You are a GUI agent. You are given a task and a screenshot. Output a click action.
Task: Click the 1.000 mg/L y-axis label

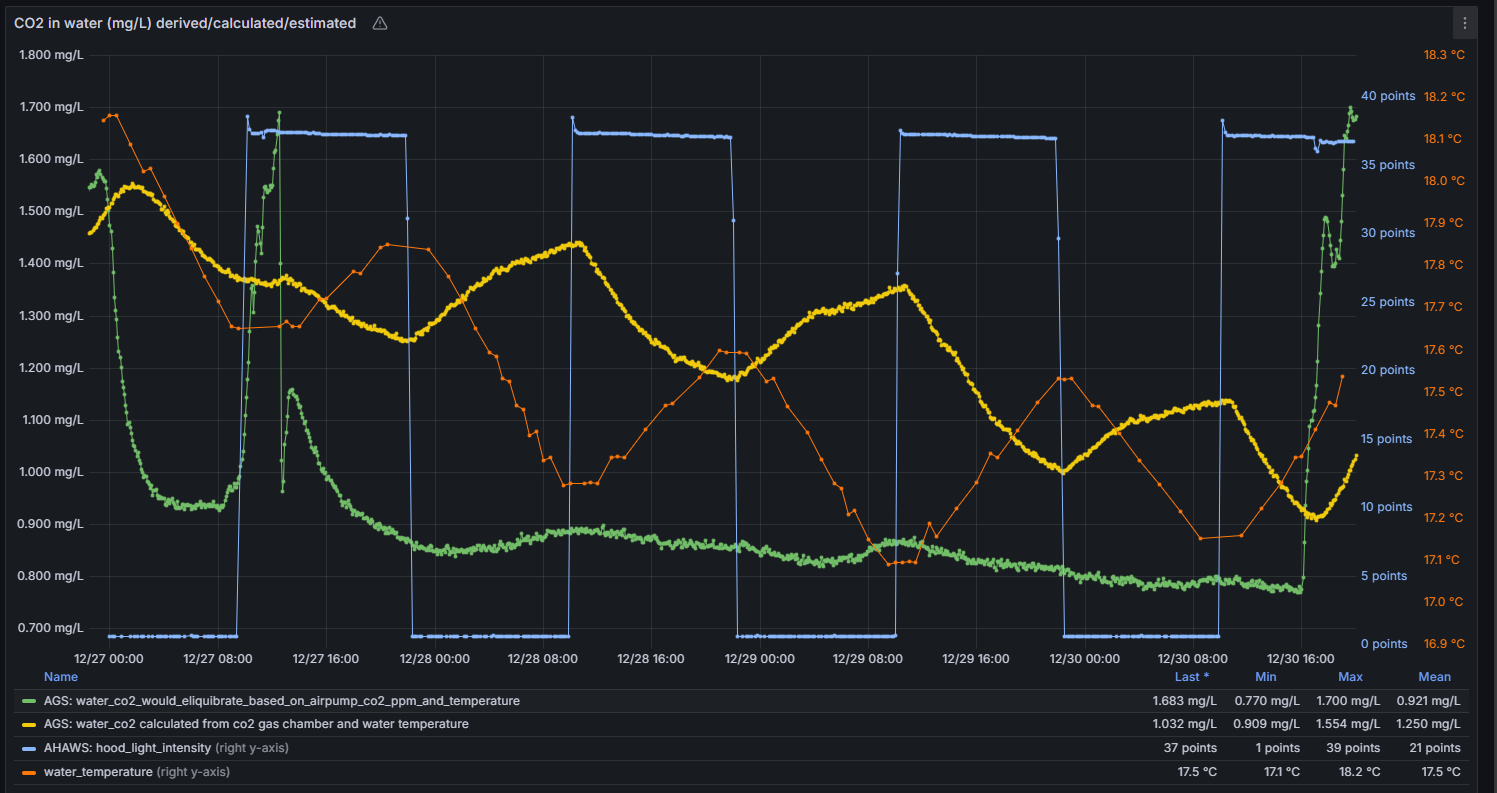(51, 472)
